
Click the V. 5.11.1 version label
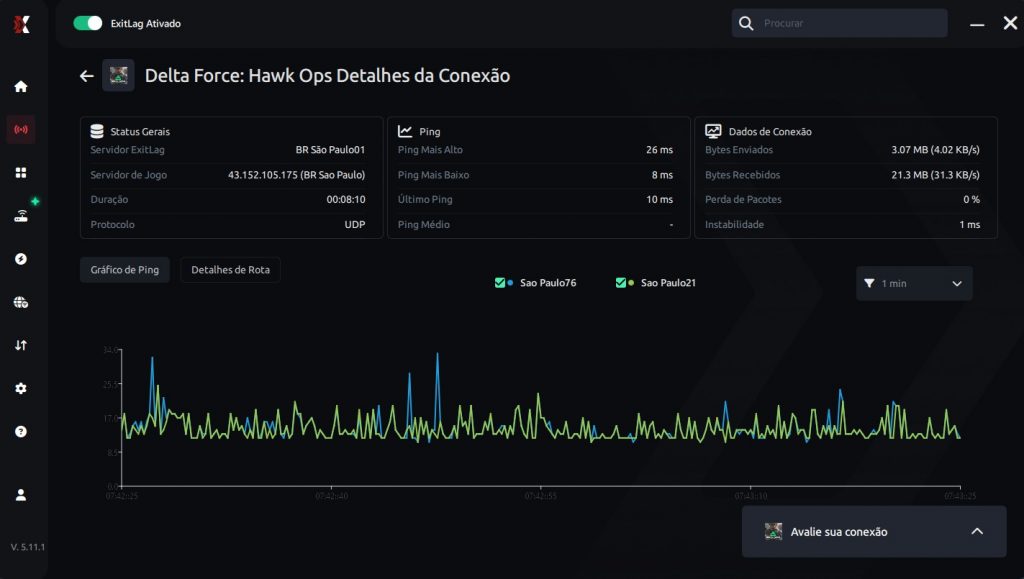point(27,547)
